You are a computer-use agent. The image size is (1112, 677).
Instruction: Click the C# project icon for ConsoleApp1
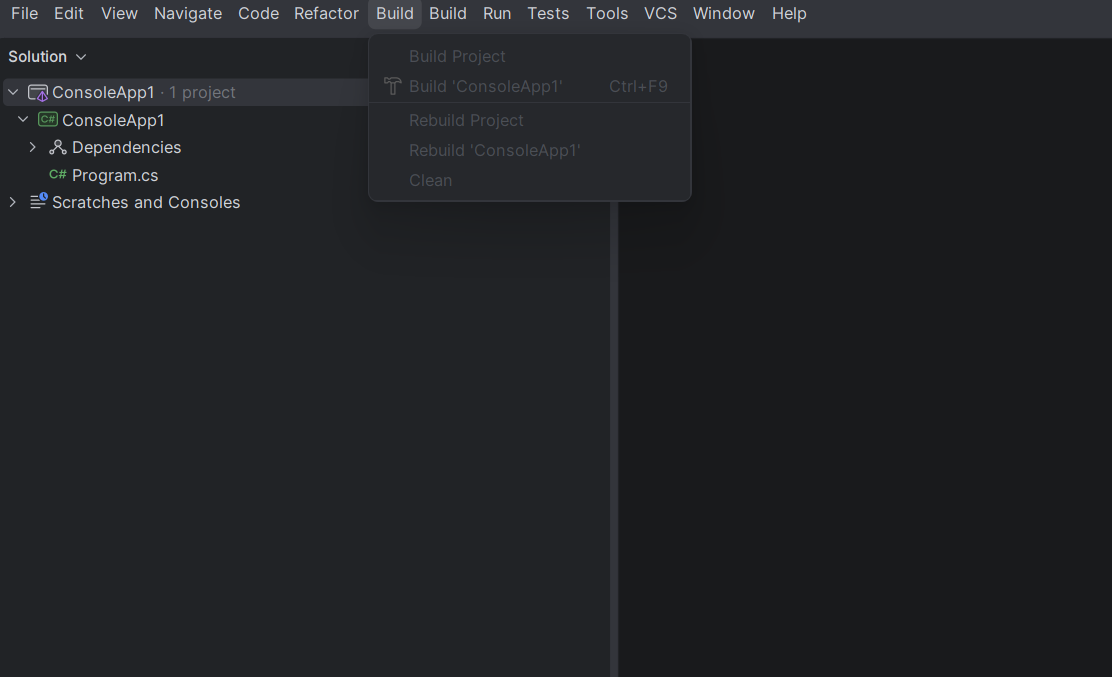pos(48,119)
